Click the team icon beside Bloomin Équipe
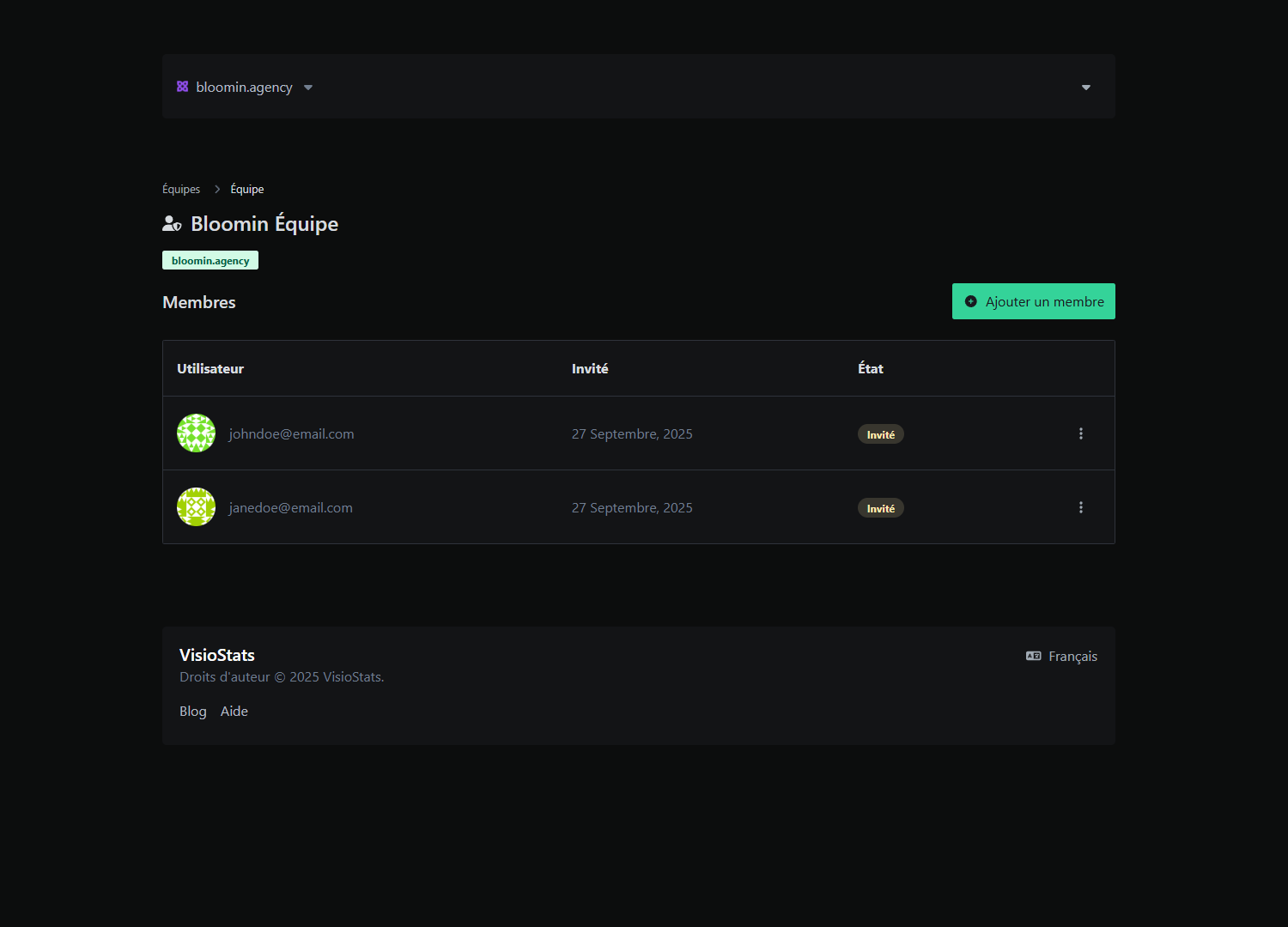Screen dimensions: 1288x927 click(x=172, y=224)
